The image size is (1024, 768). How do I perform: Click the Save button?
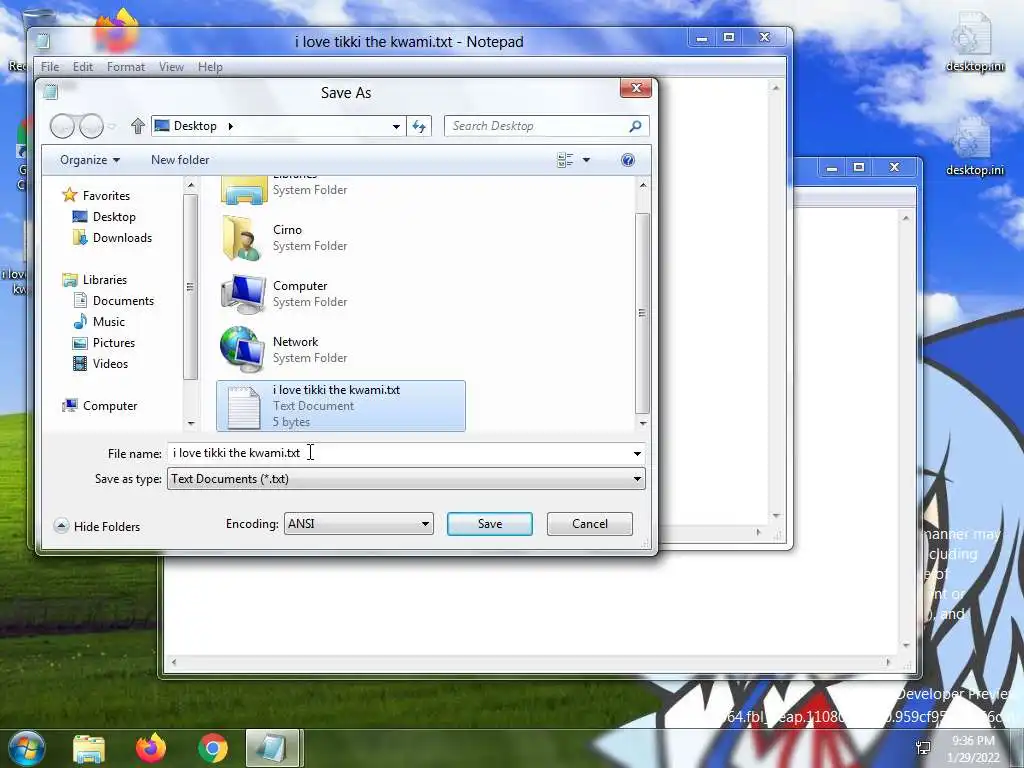[490, 524]
